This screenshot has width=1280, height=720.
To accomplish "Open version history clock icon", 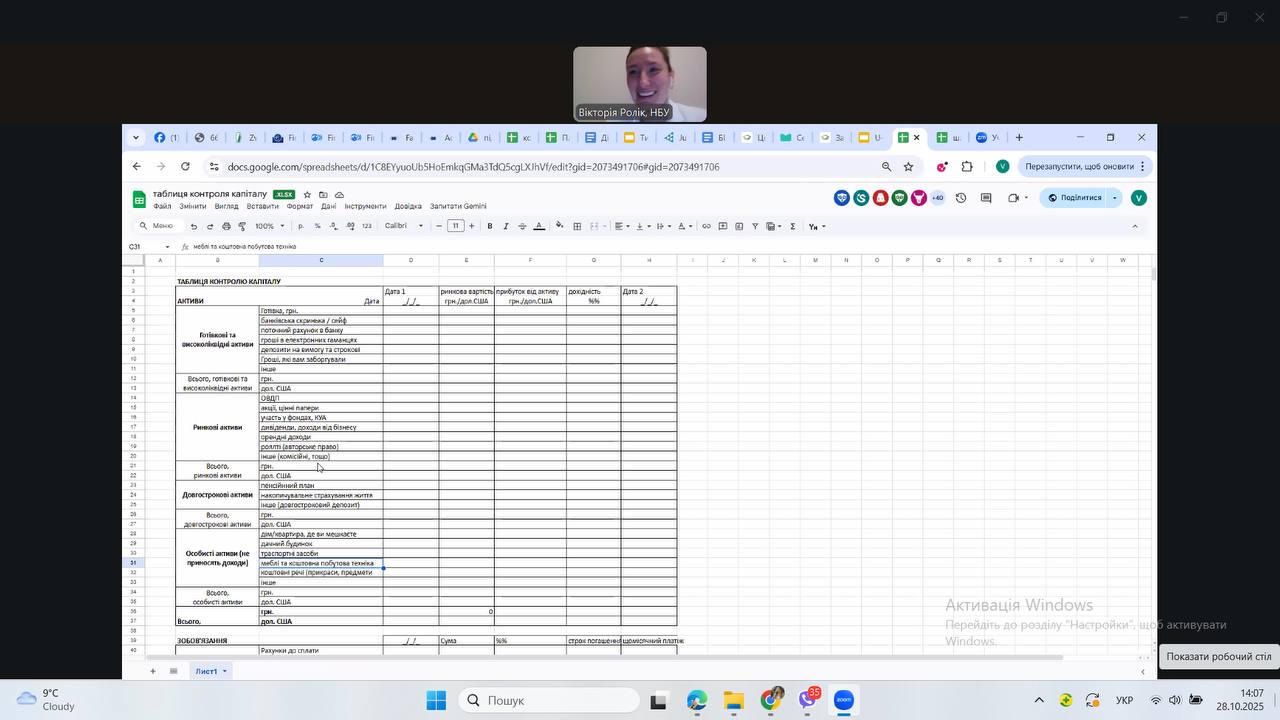I will [961, 198].
